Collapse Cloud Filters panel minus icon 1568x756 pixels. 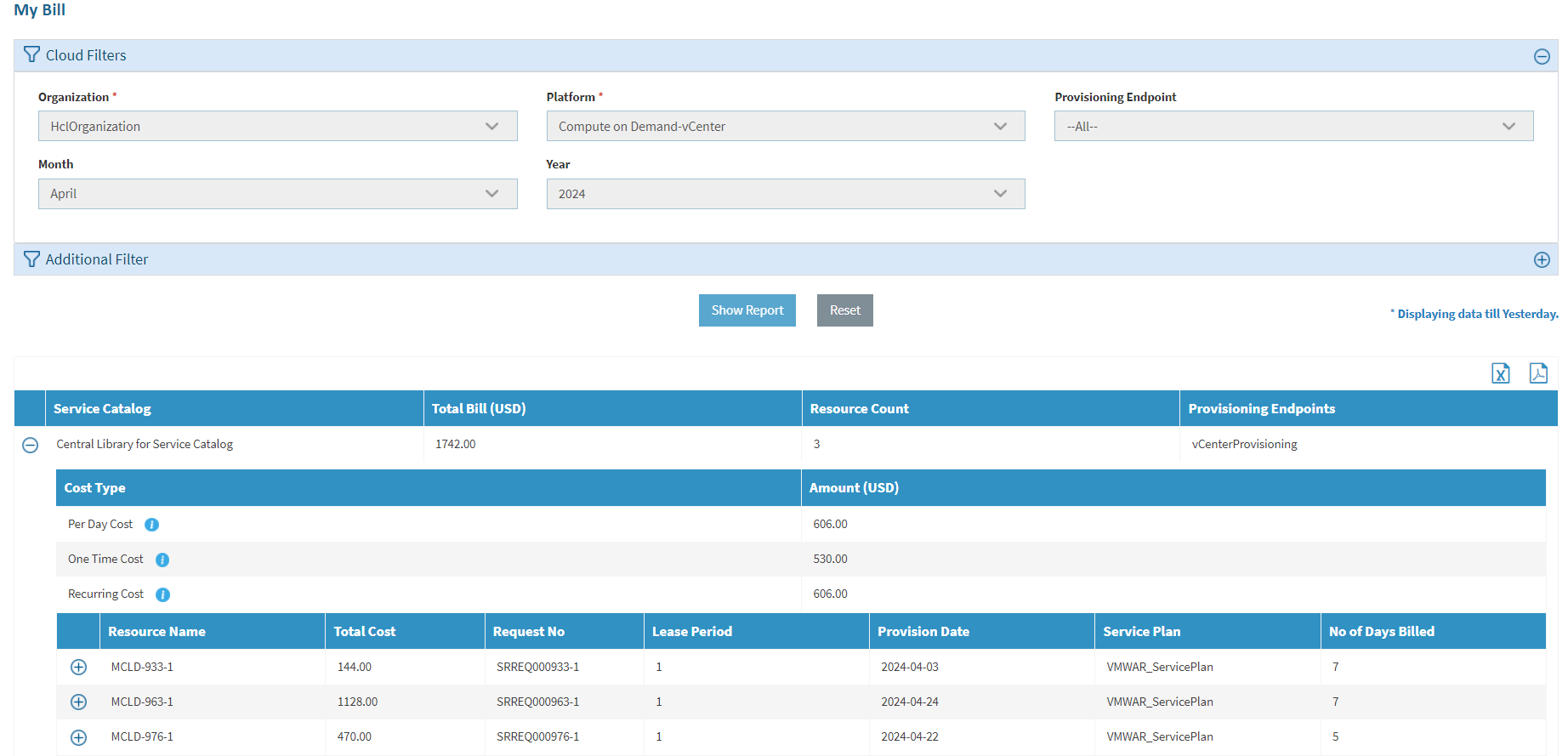coord(1542,56)
